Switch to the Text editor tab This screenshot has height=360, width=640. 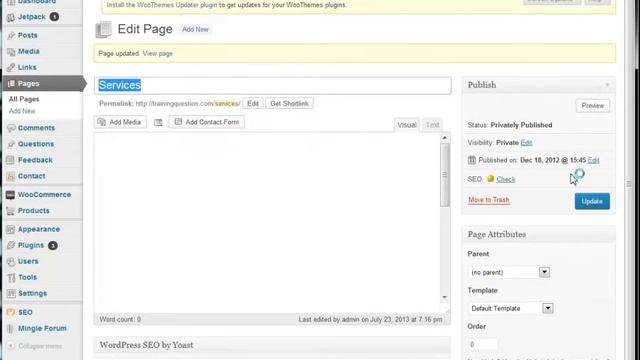pyautogui.click(x=432, y=125)
